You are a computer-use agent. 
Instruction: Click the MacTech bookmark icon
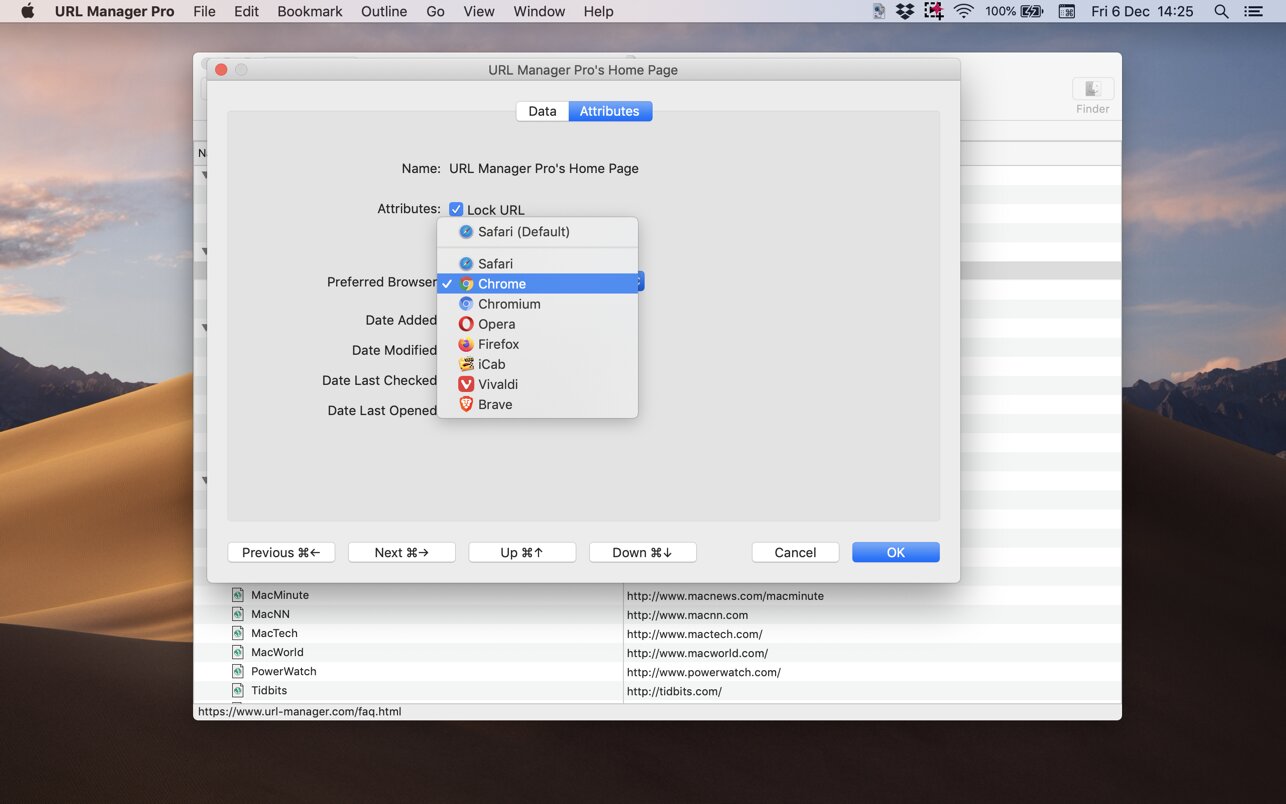pyautogui.click(x=238, y=633)
